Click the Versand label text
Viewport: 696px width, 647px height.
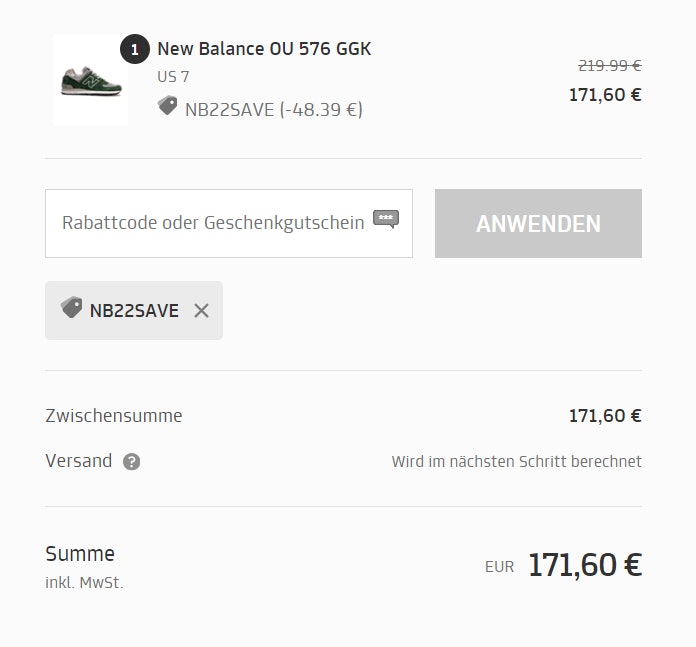79,461
